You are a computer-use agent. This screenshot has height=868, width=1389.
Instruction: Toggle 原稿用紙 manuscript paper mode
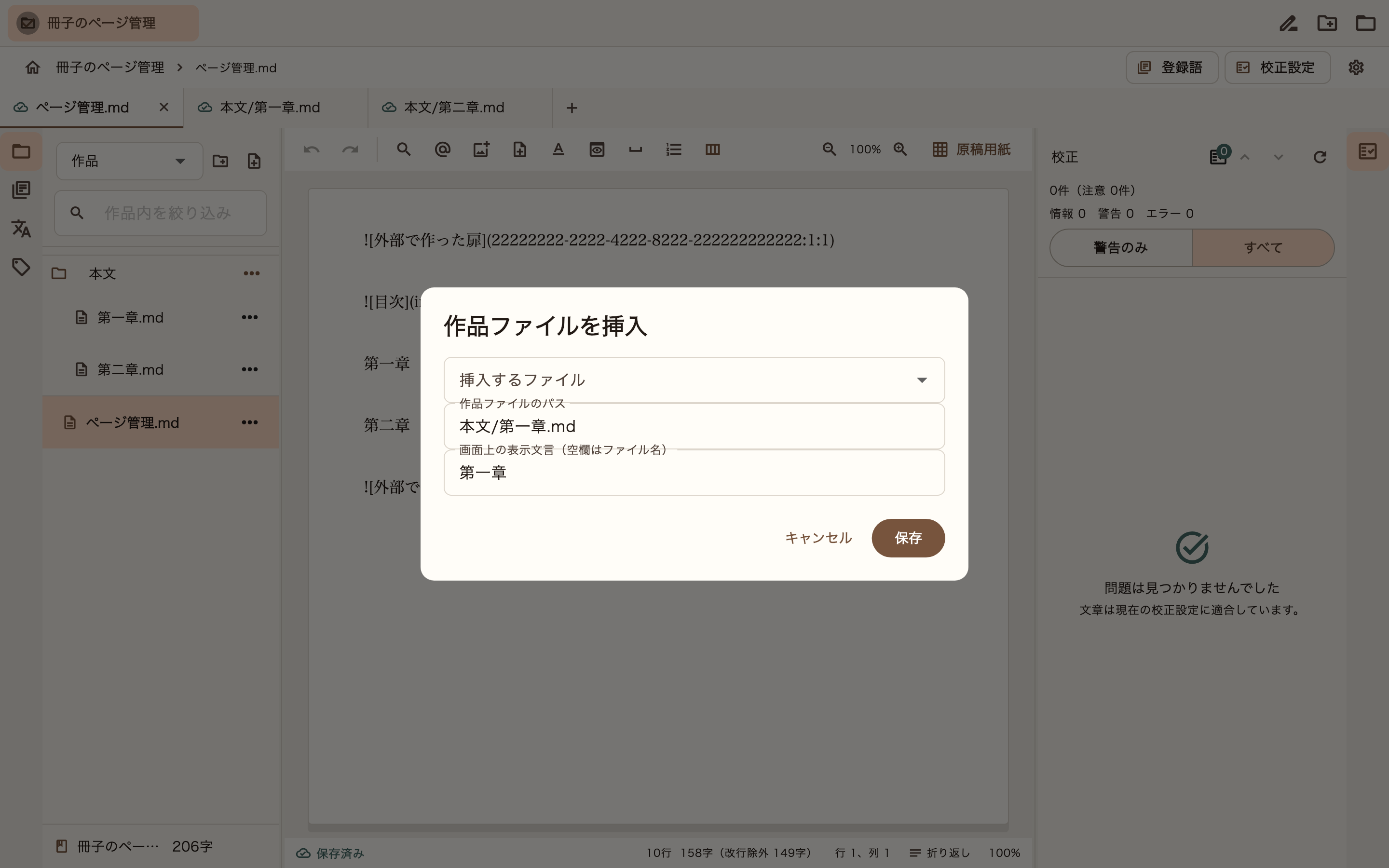[x=971, y=150]
